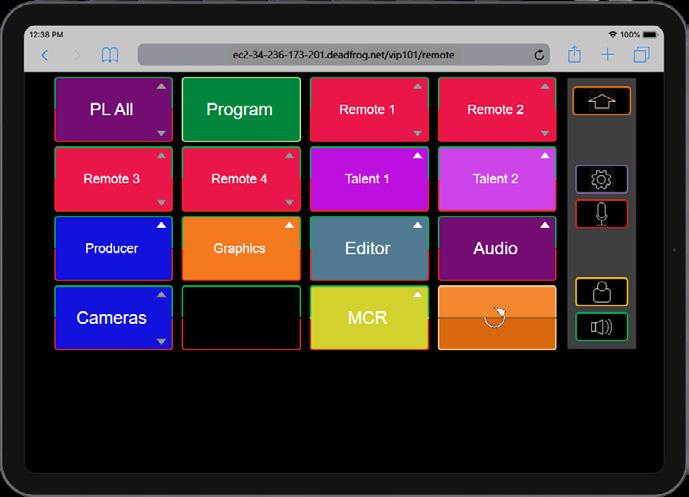Click Remote 3 down arrow
This screenshot has width=689, height=497.
pos(161,203)
